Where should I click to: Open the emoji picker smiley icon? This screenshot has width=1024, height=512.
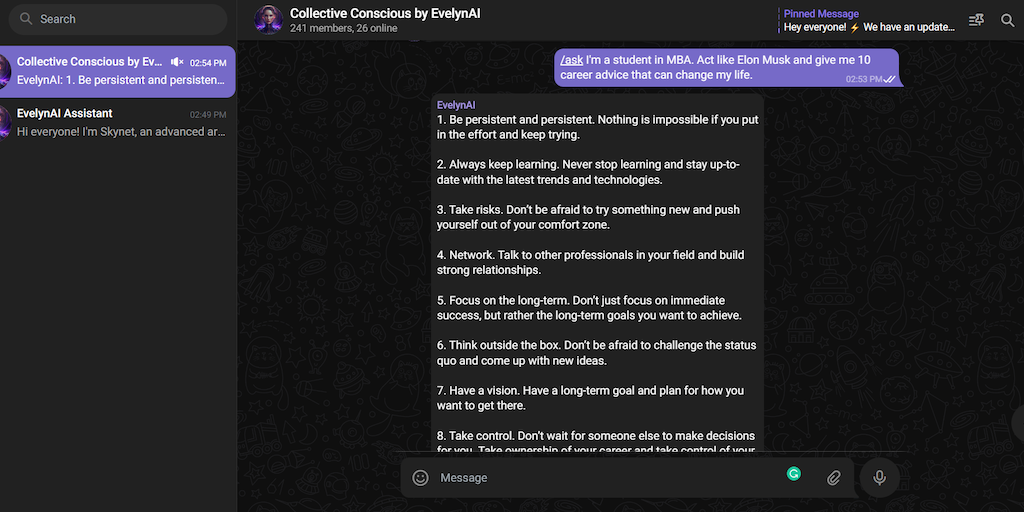pos(421,478)
